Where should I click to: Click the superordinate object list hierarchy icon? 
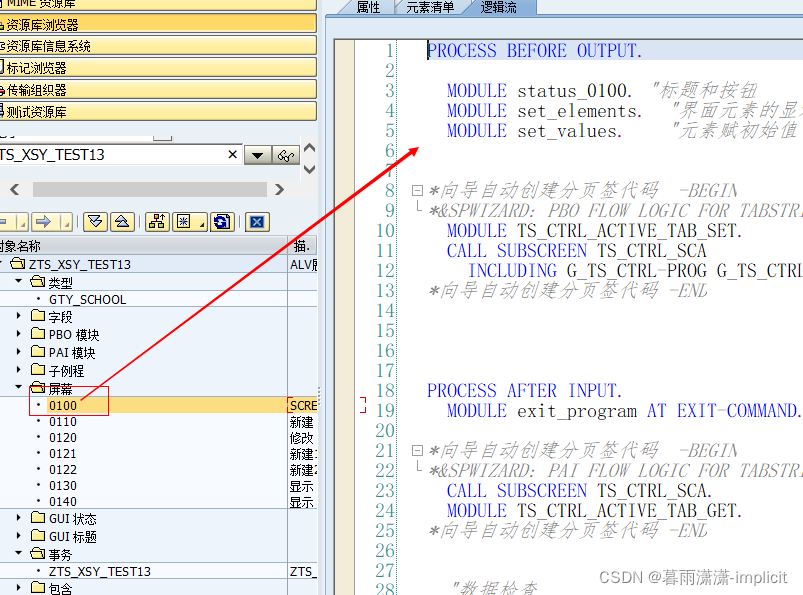pyautogui.click(x=157, y=222)
